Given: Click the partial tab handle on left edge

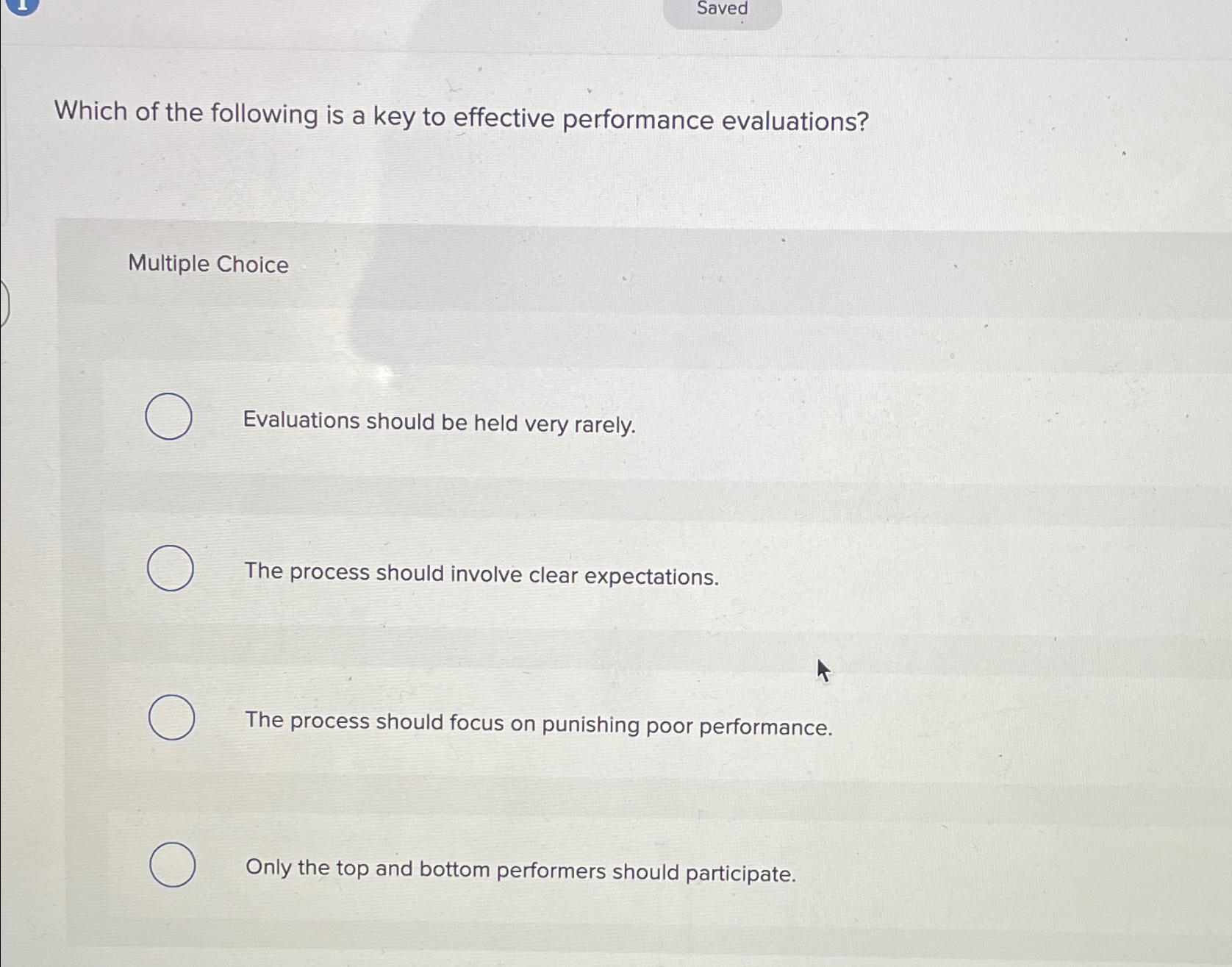Looking at the screenshot, I should (x=3, y=305).
